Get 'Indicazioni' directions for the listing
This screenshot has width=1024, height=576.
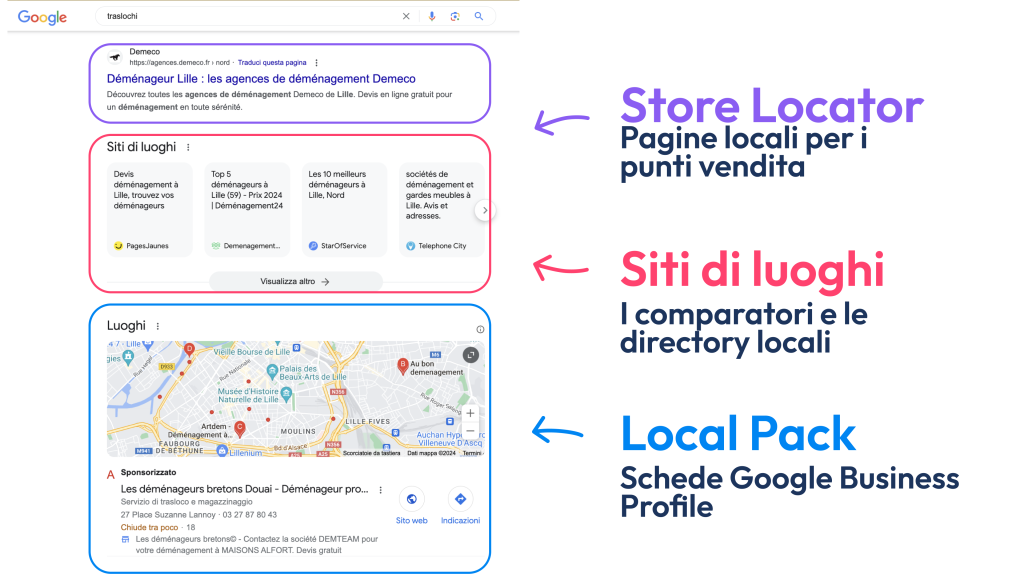click(460, 506)
